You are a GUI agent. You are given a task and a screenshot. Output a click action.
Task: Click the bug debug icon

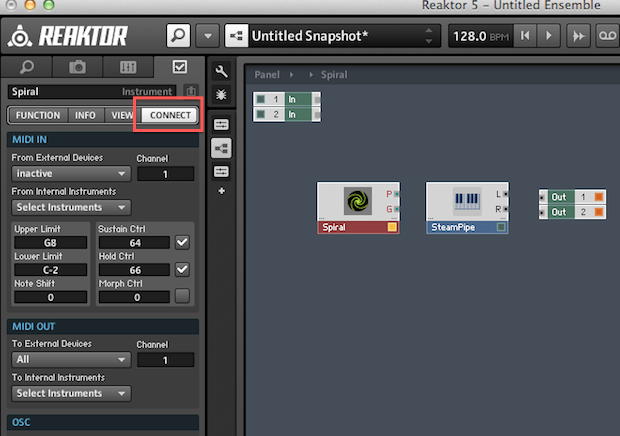(x=221, y=94)
